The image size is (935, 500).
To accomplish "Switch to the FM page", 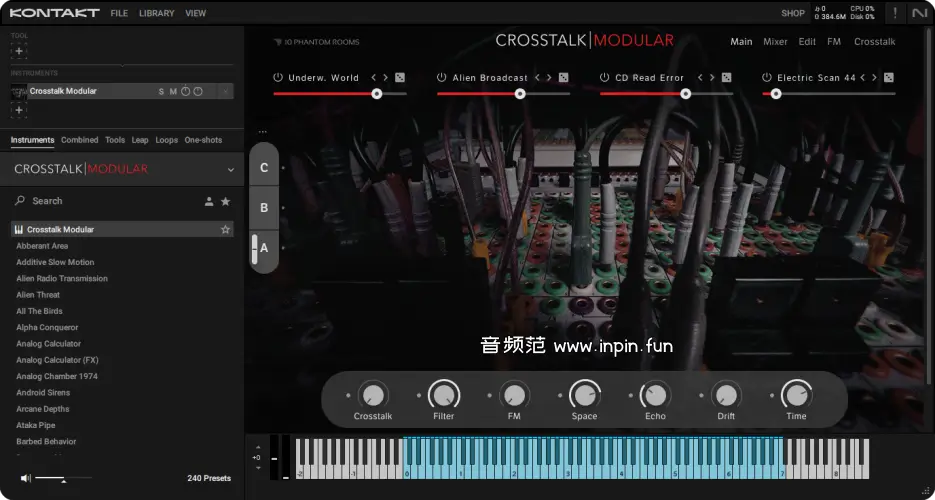I will click(x=834, y=42).
